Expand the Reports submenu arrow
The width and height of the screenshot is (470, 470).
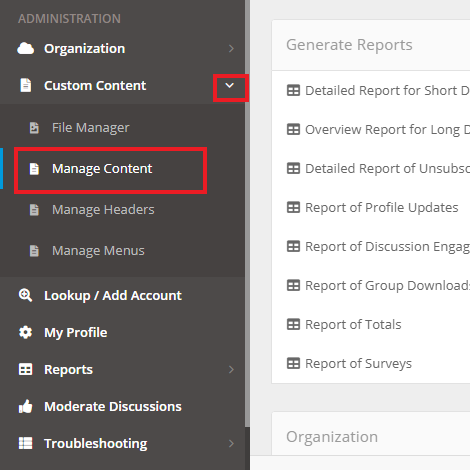(x=231, y=369)
